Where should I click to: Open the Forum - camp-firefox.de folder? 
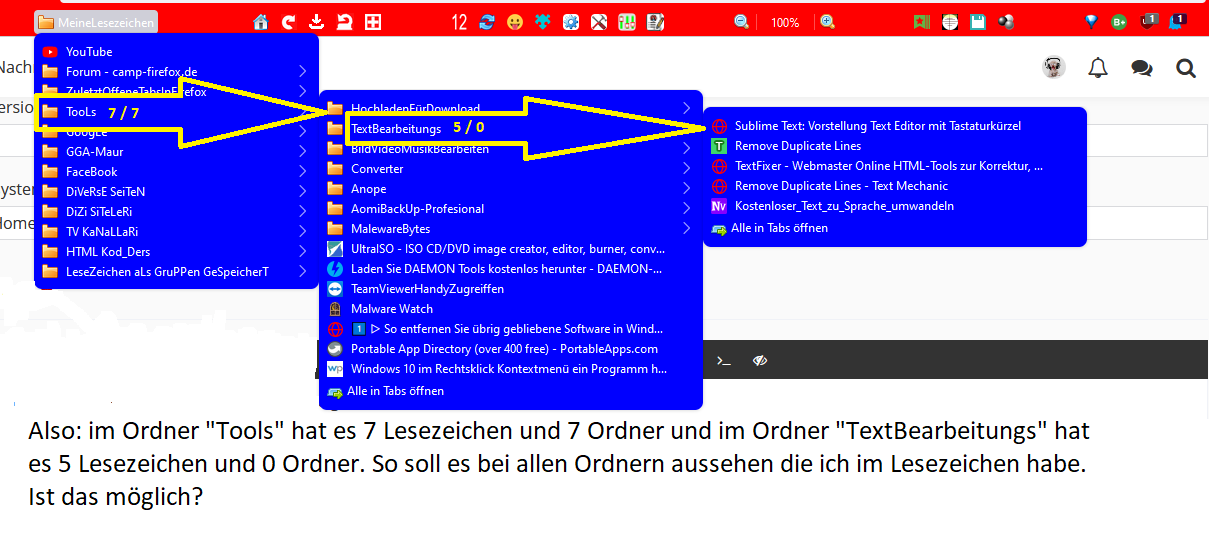point(177,72)
